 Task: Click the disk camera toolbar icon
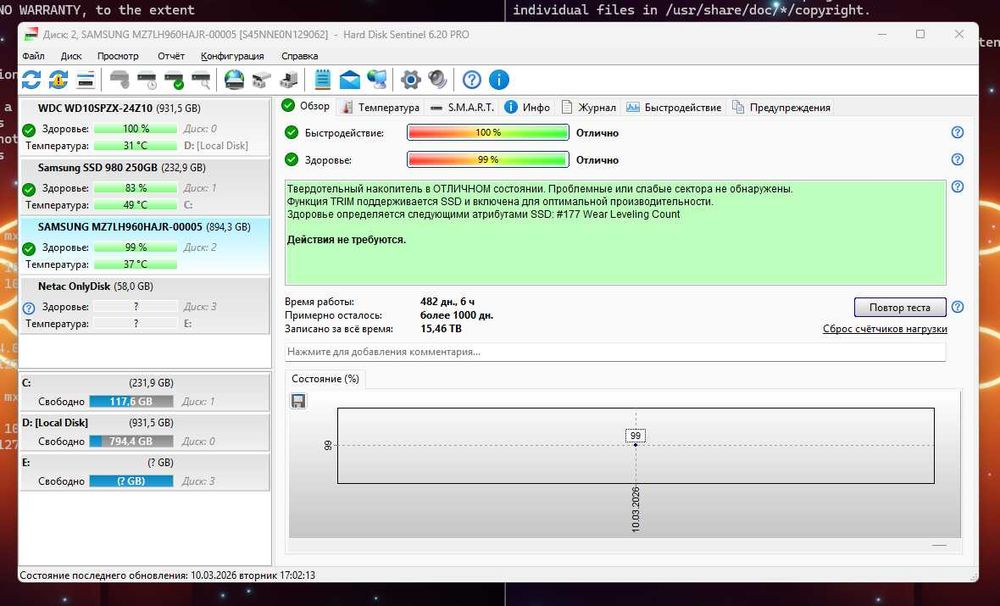click(x=261, y=80)
